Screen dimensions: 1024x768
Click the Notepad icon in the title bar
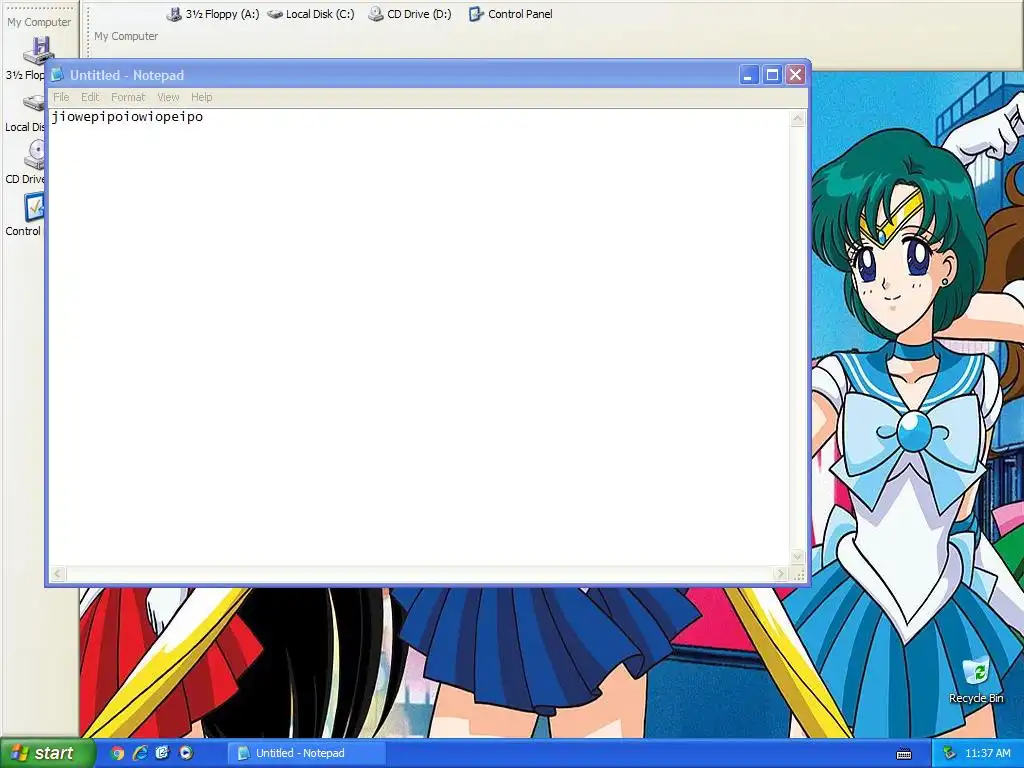[57, 75]
